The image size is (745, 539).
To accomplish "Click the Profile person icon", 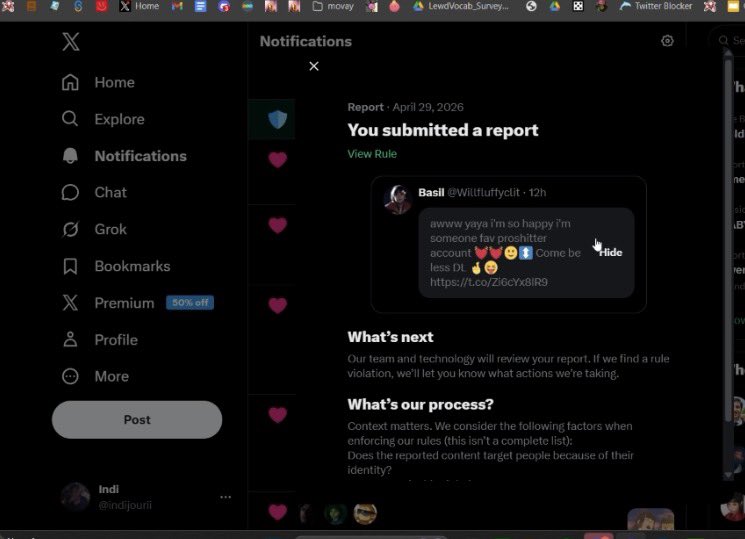I will coord(70,339).
